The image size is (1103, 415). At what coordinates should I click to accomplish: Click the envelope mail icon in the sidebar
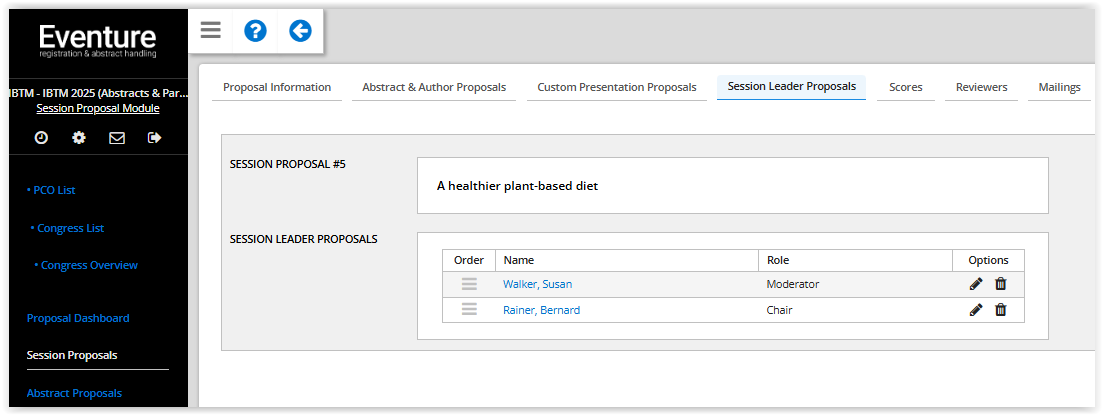pos(117,138)
